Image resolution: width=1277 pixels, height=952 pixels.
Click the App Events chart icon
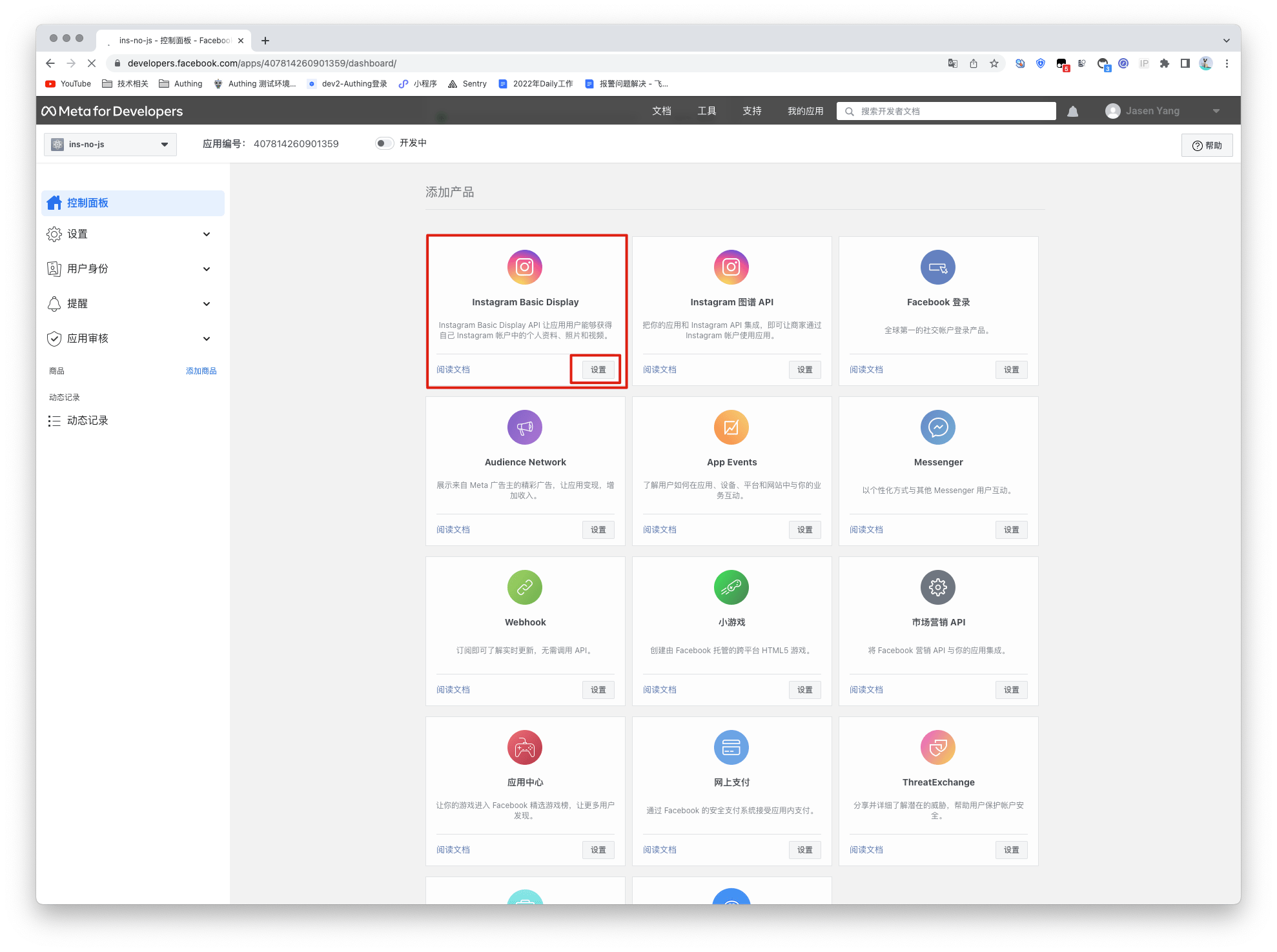pos(731,427)
